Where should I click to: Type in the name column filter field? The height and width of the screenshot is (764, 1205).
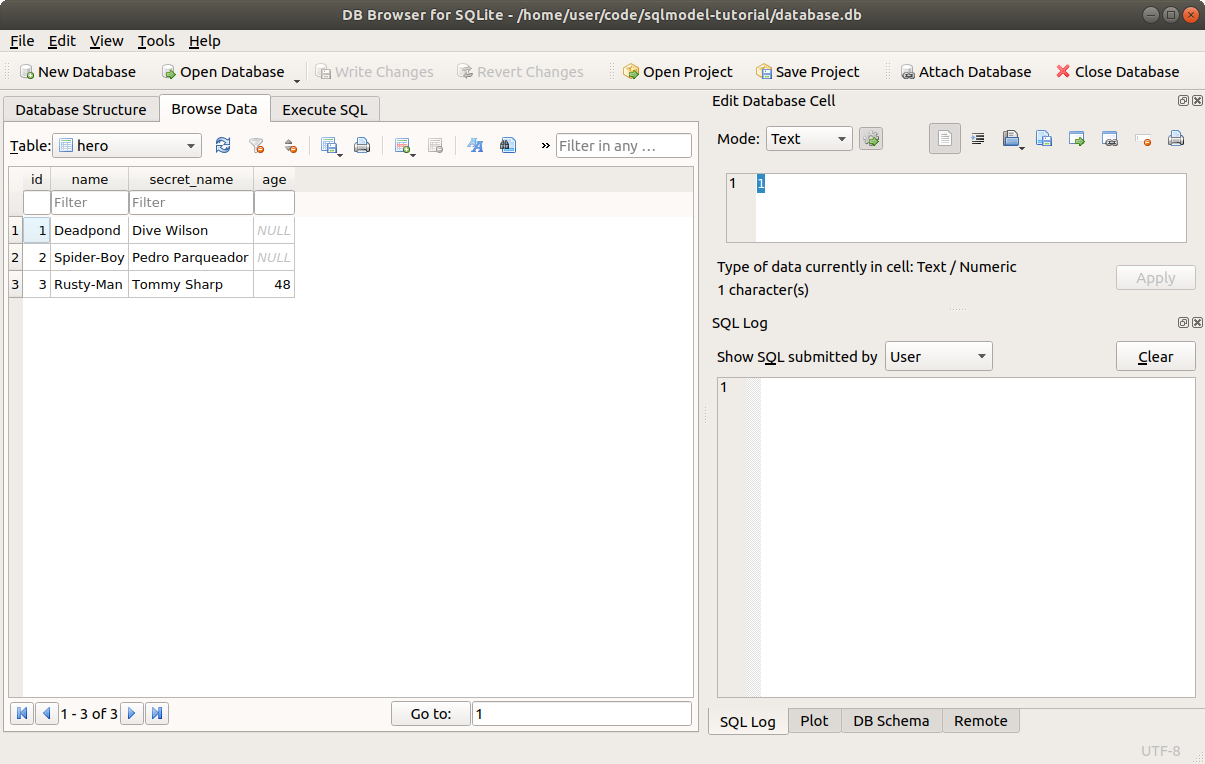coord(89,202)
